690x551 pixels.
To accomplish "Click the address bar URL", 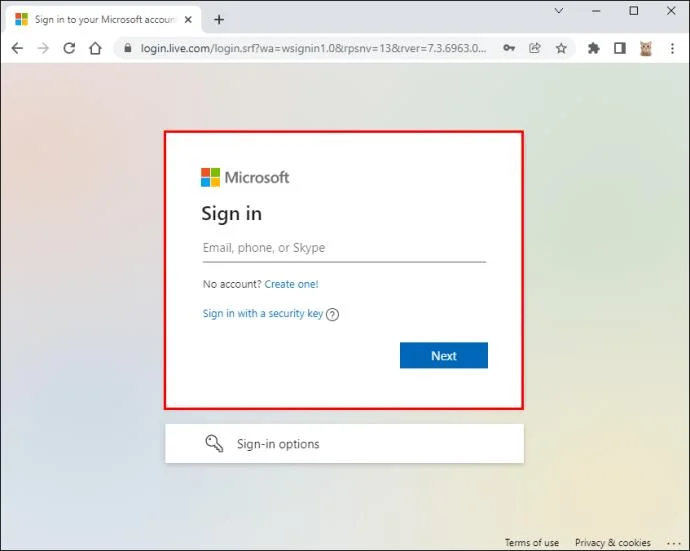I will click(x=313, y=48).
